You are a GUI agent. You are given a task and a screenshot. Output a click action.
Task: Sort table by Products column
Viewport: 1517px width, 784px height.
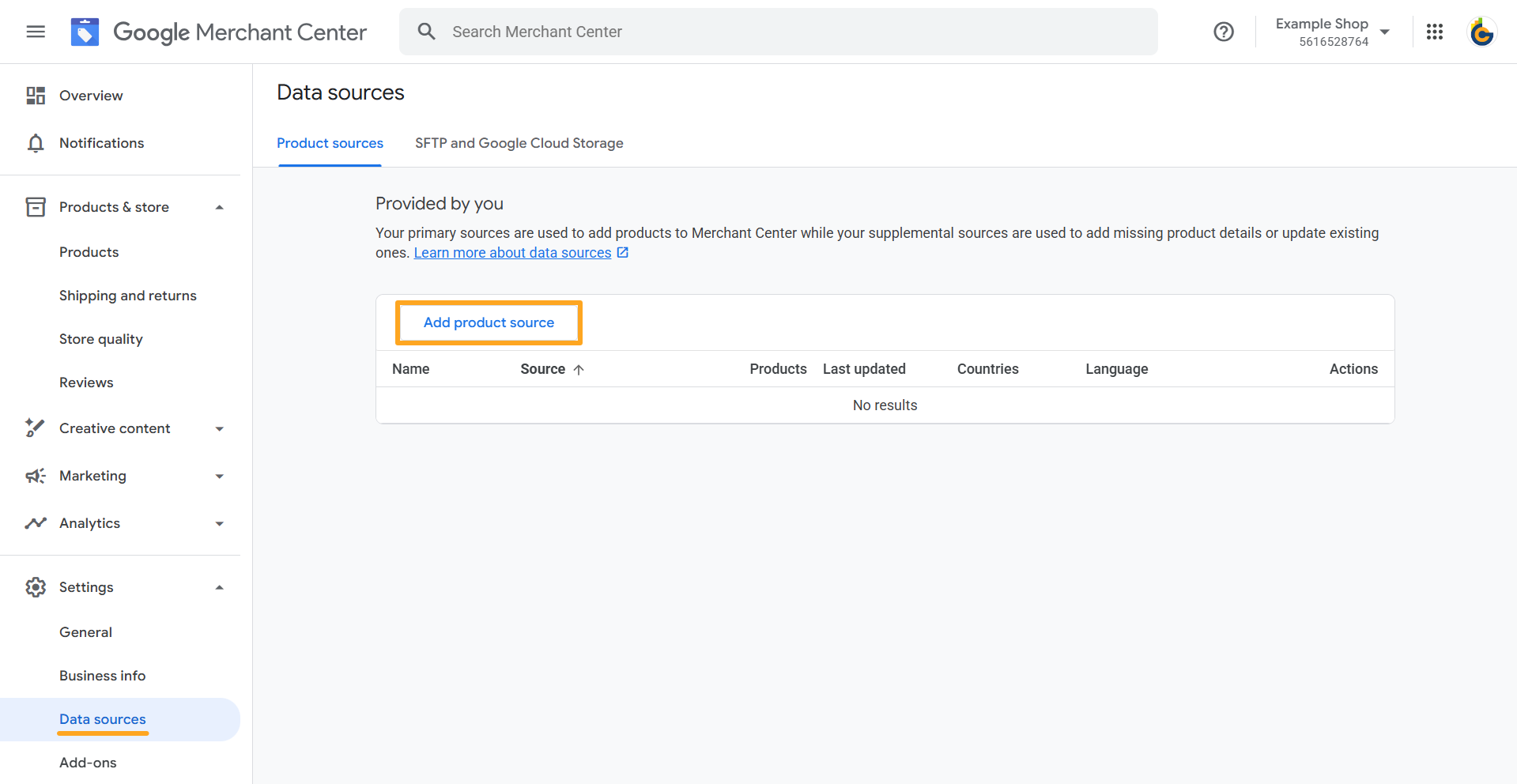(x=778, y=369)
